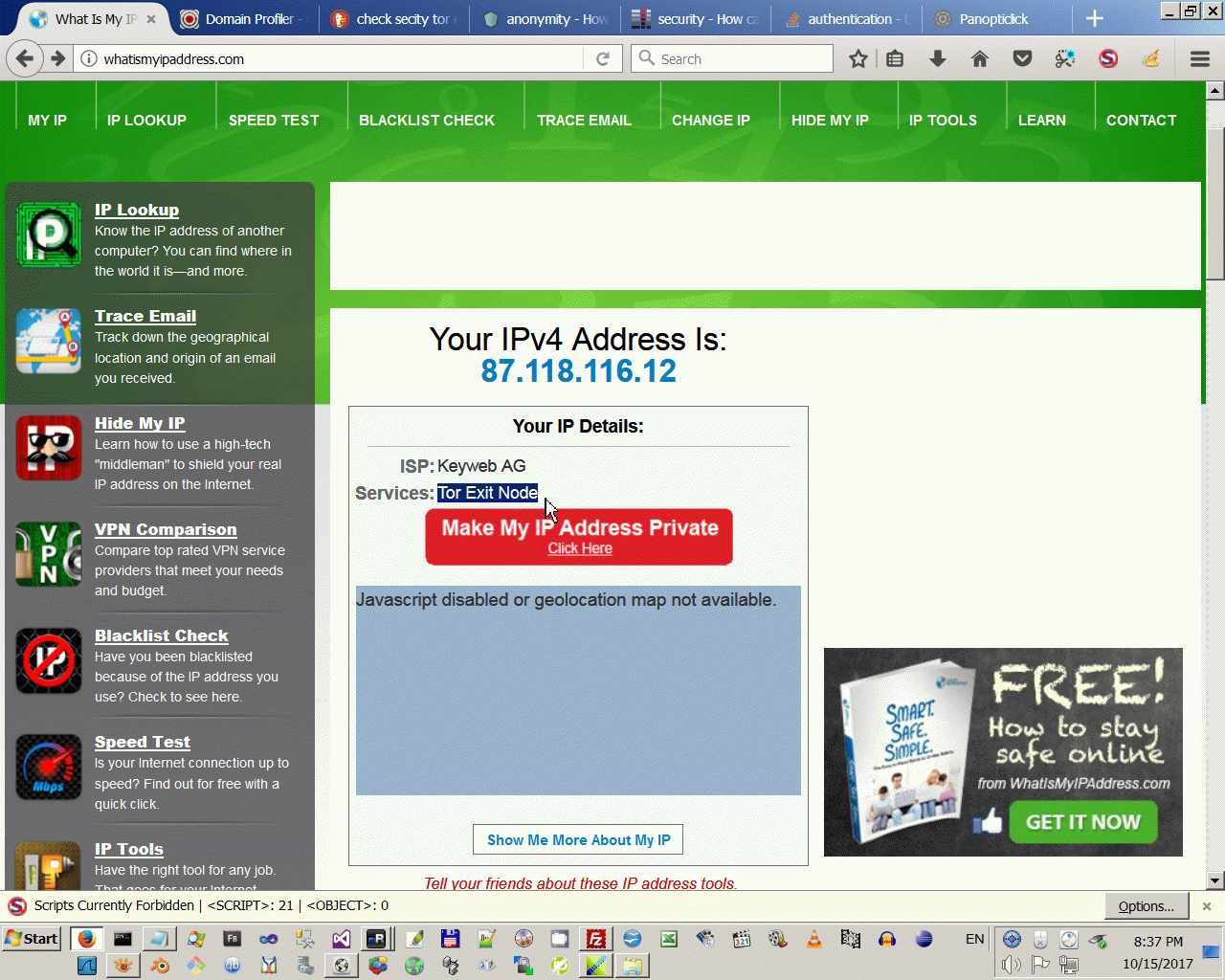Click the Speed Test gauge icon
Screen dimensions: 1225x980
click(49, 767)
